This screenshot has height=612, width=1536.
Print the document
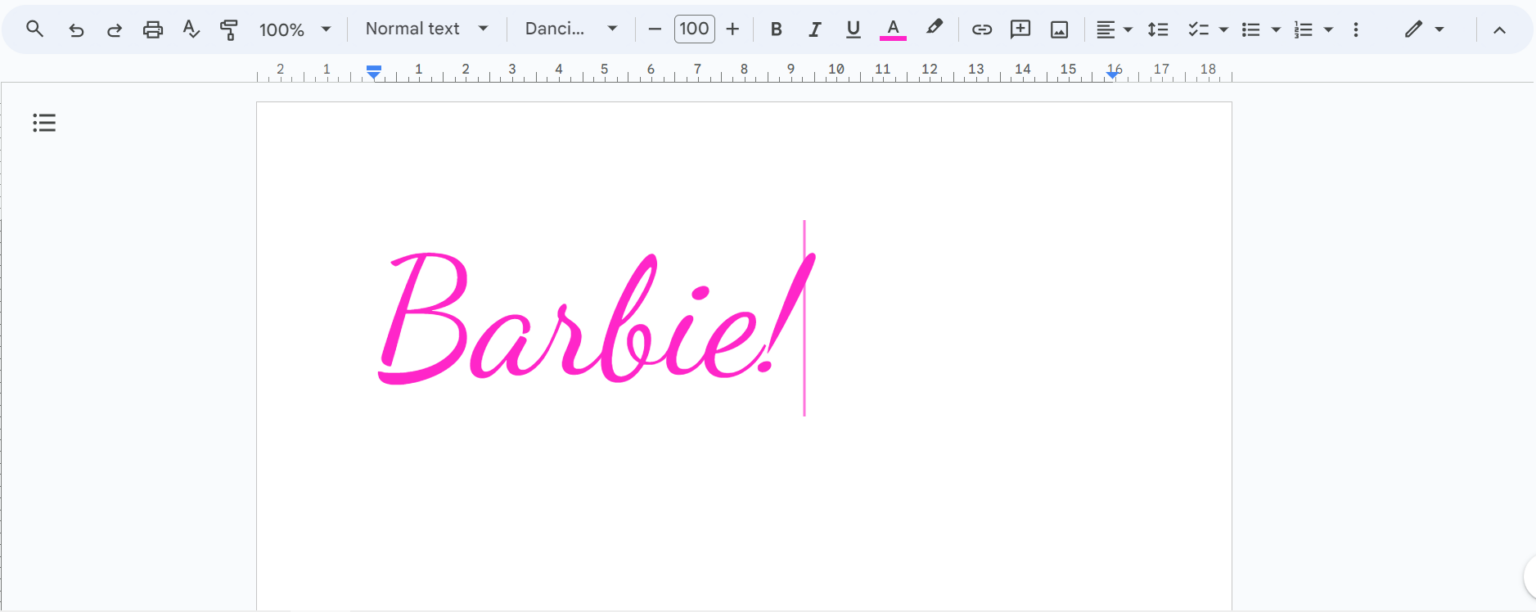(152, 29)
